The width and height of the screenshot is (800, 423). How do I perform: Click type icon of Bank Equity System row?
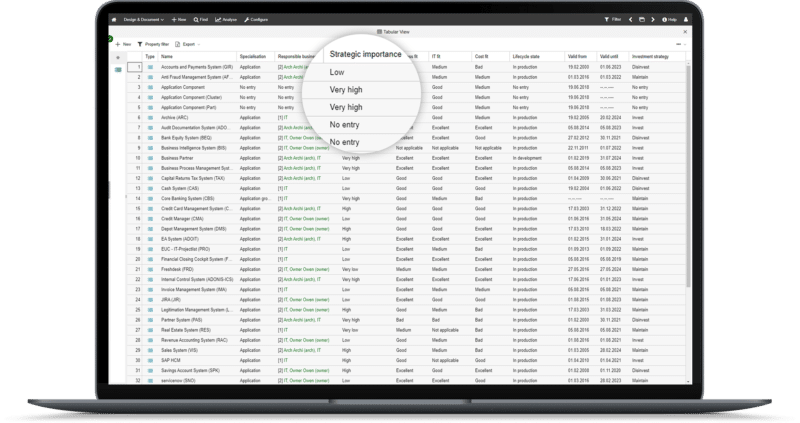click(150, 138)
